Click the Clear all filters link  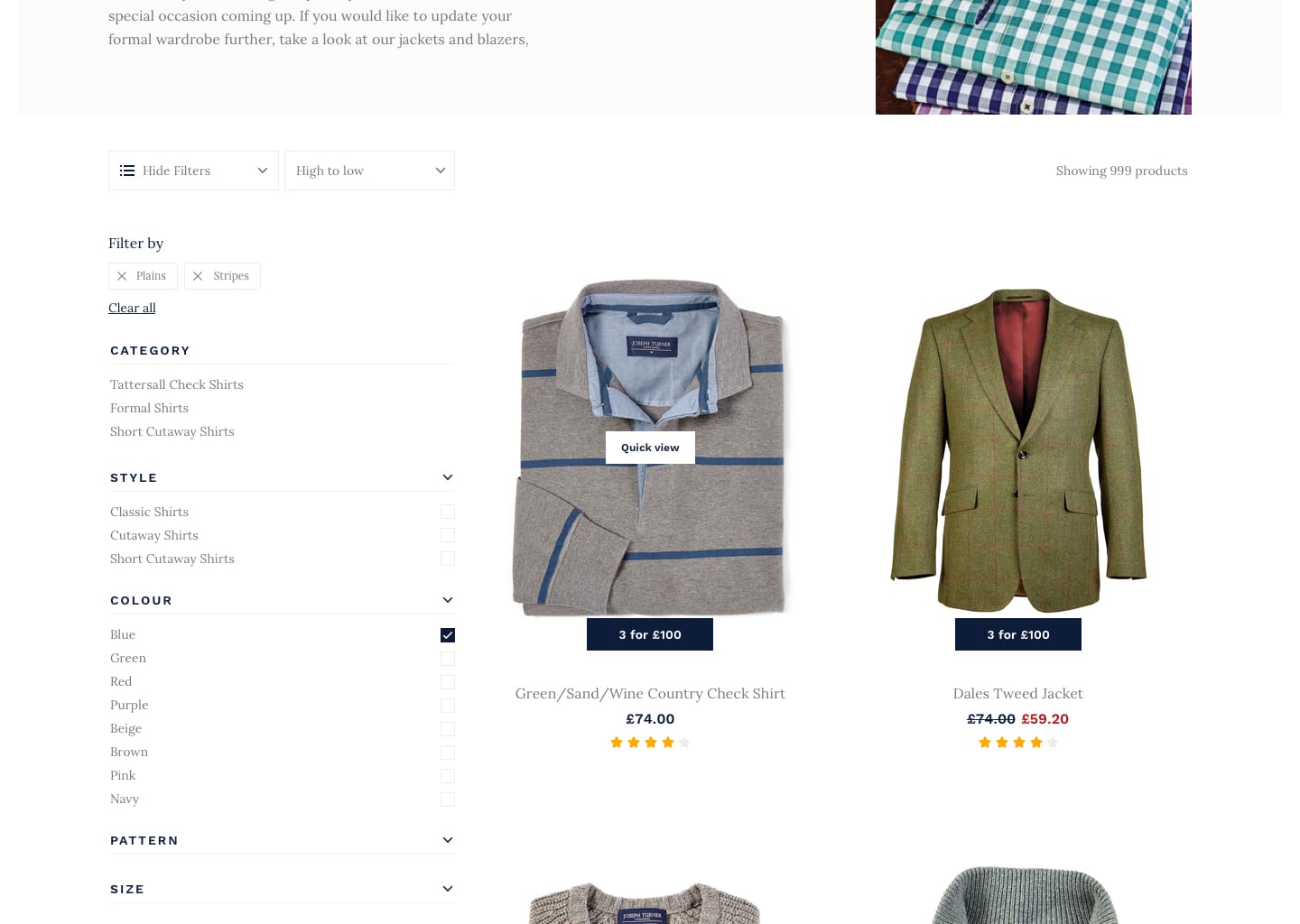pos(132,308)
